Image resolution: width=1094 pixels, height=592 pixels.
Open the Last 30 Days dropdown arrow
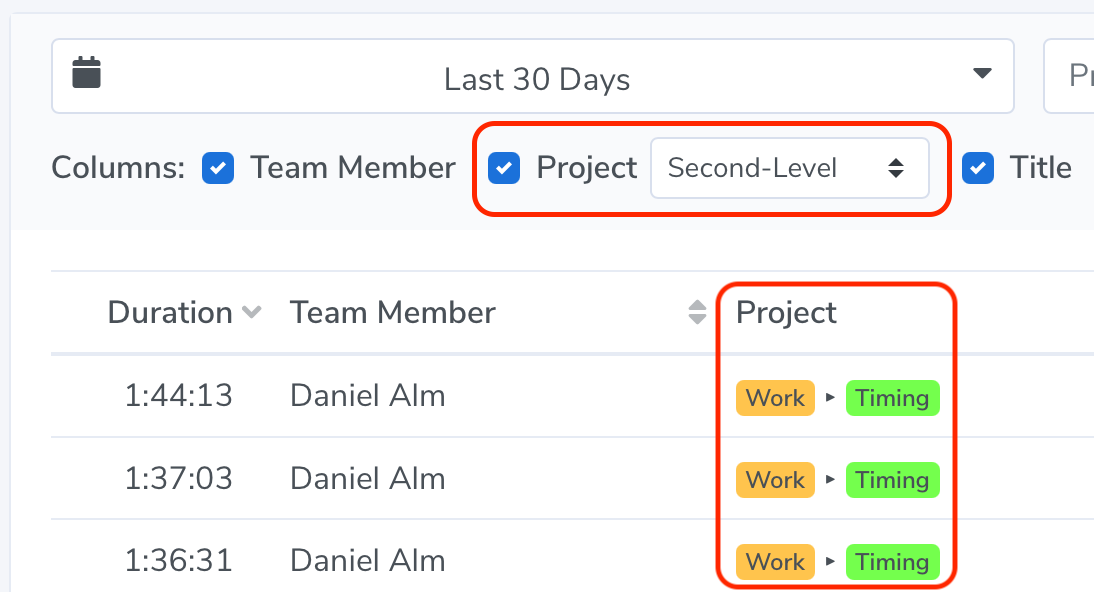[982, 73]
